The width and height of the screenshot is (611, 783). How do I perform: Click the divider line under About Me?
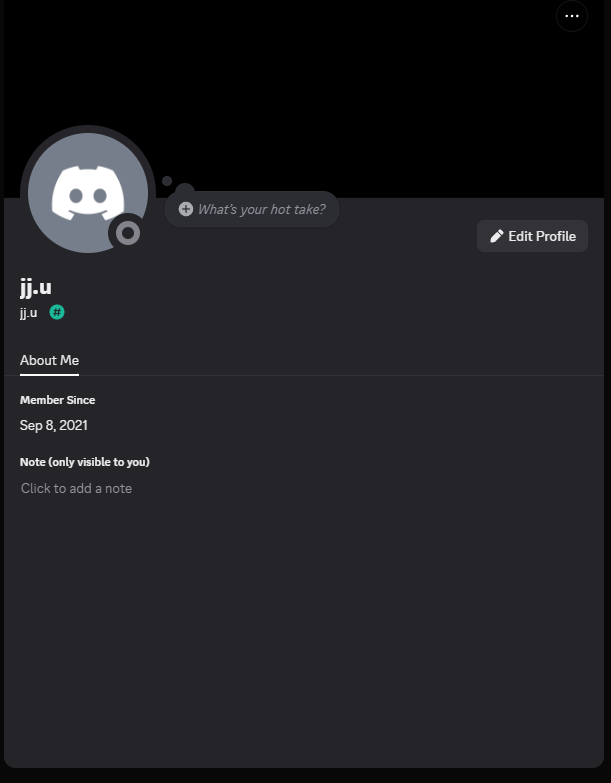(304, 375)
